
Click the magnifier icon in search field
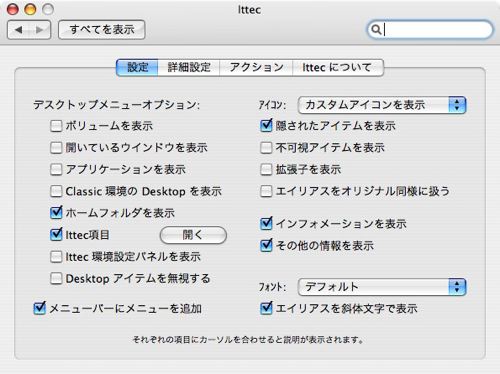pyautogui.click(x=376, y=30)
